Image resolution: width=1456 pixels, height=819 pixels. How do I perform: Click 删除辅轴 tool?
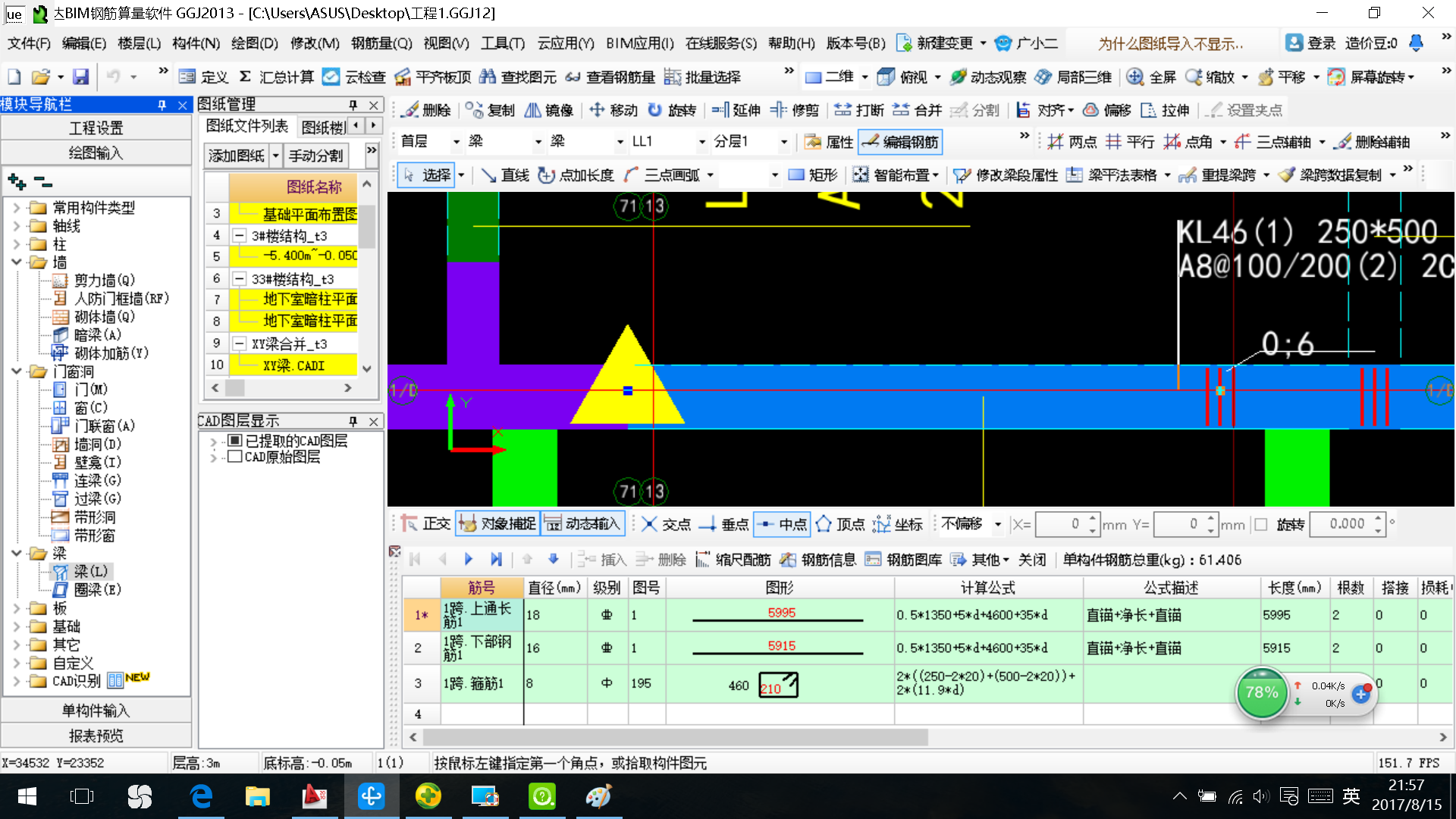click(x=1373, y=142)
